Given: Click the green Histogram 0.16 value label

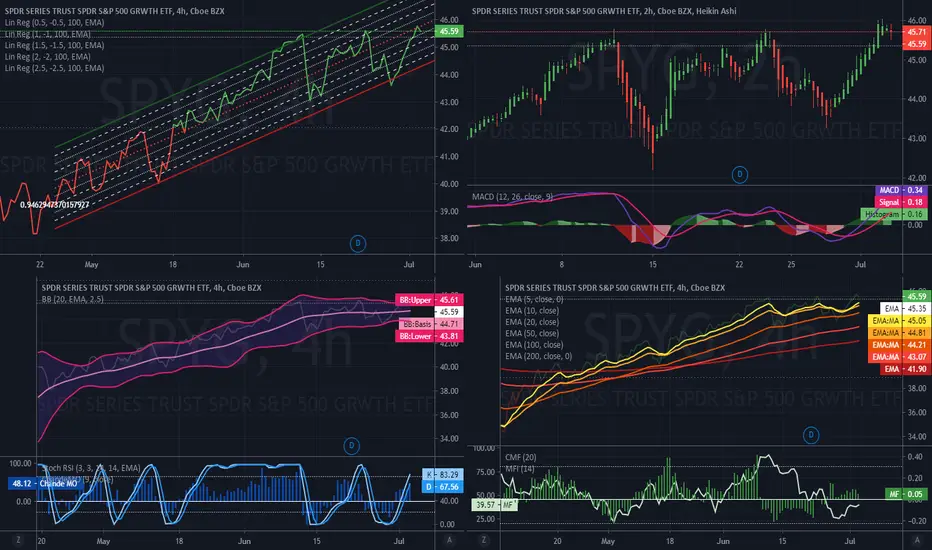Looking at the screenshot, I should (x=894, y=214).
